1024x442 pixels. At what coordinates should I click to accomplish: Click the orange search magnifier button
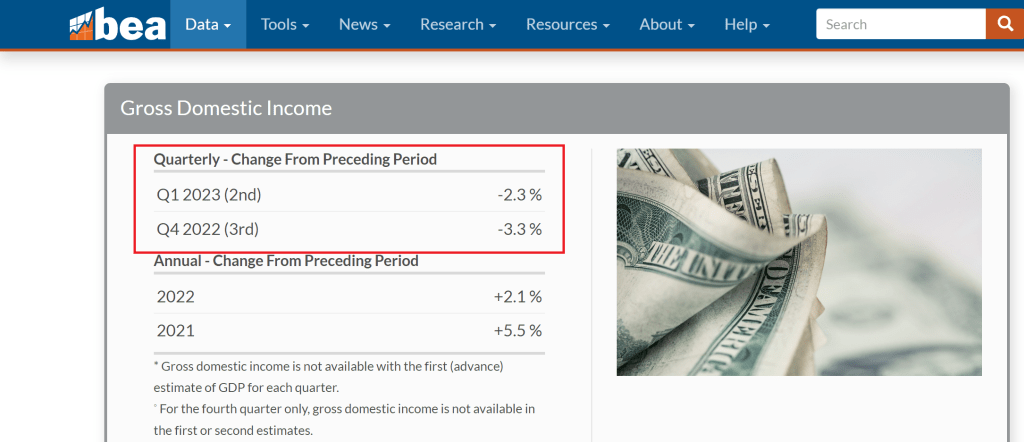[1000, 24]
